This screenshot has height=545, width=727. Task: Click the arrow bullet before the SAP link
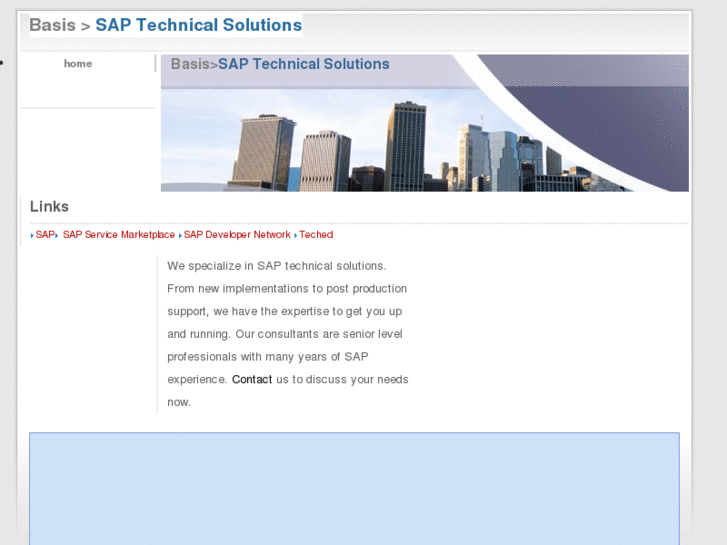(32, 236)
